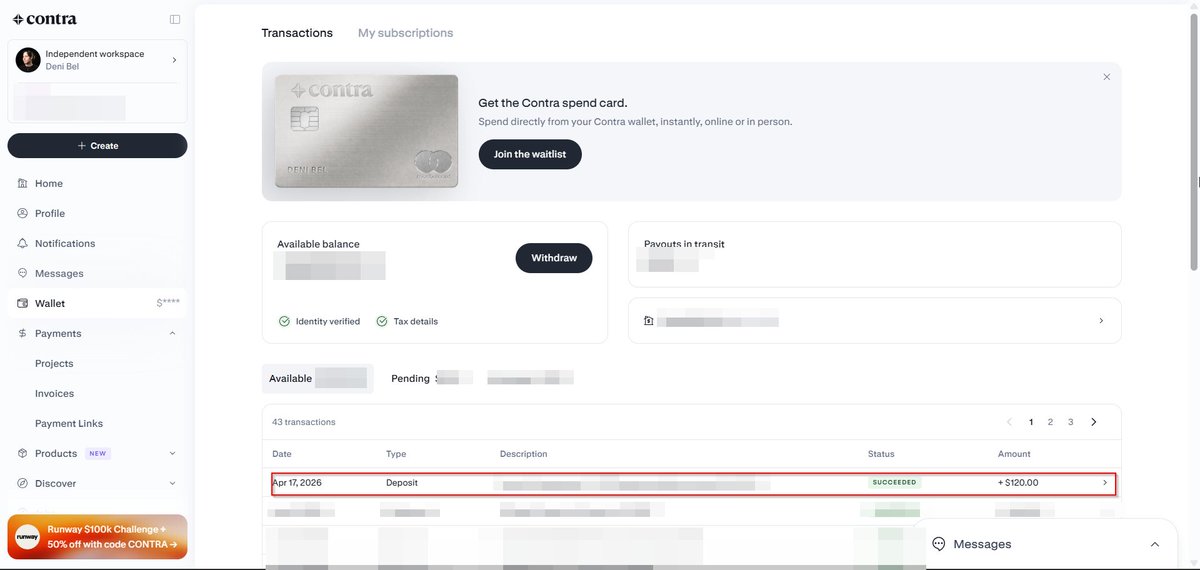Viewport: 1200px width, 570px height.
Task: Click the Wallet icon
Action: point(22,303)
